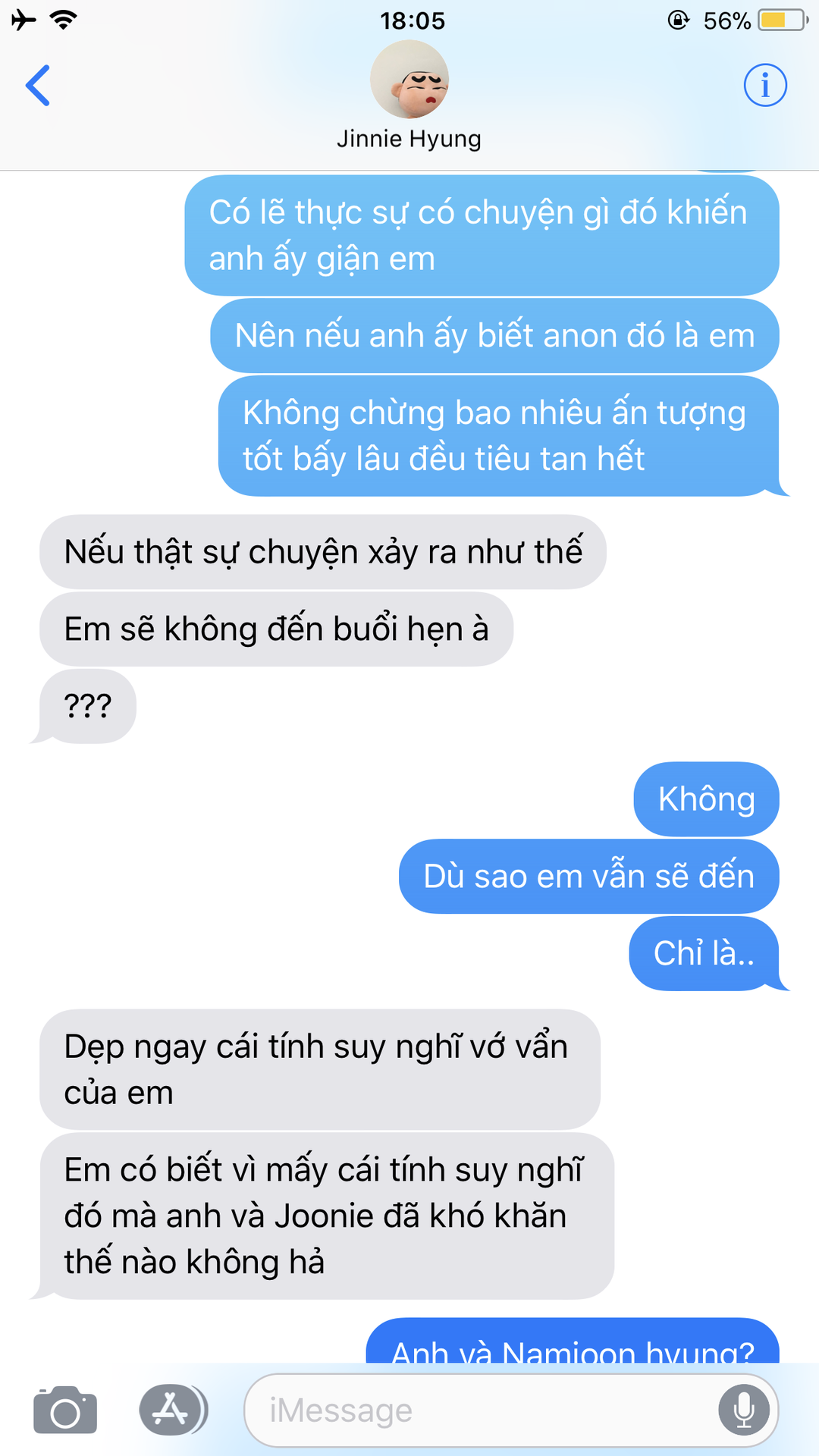Select the "Dẹp ngay cái tính suy nghĩ" bubble
The image size is (819, 1456).
tap(320, 1069)
